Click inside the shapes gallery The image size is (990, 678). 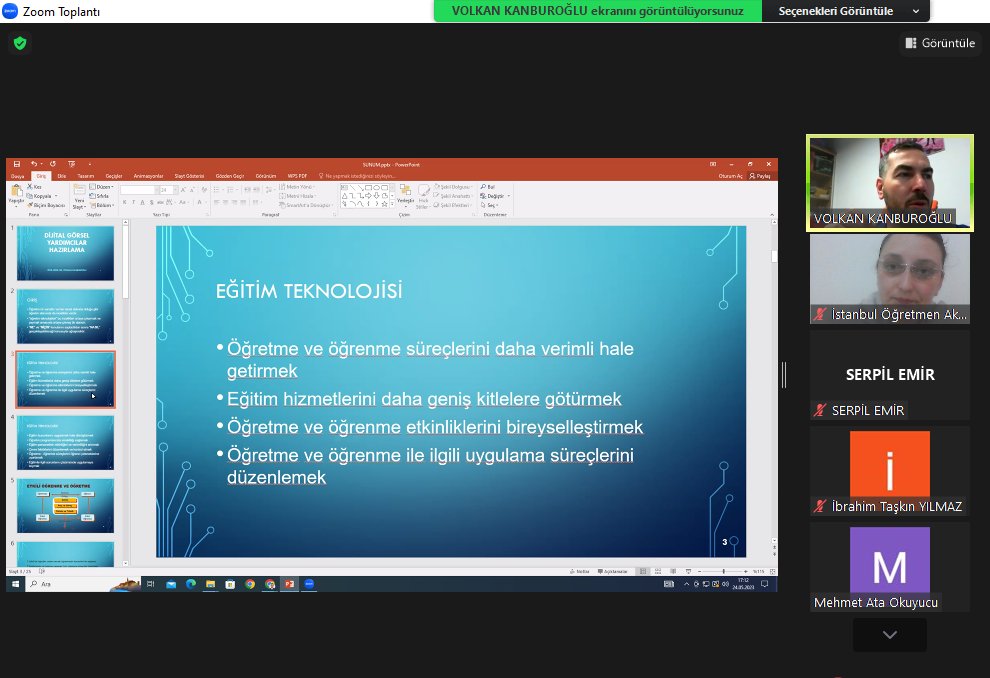click(x=364, y=196)
